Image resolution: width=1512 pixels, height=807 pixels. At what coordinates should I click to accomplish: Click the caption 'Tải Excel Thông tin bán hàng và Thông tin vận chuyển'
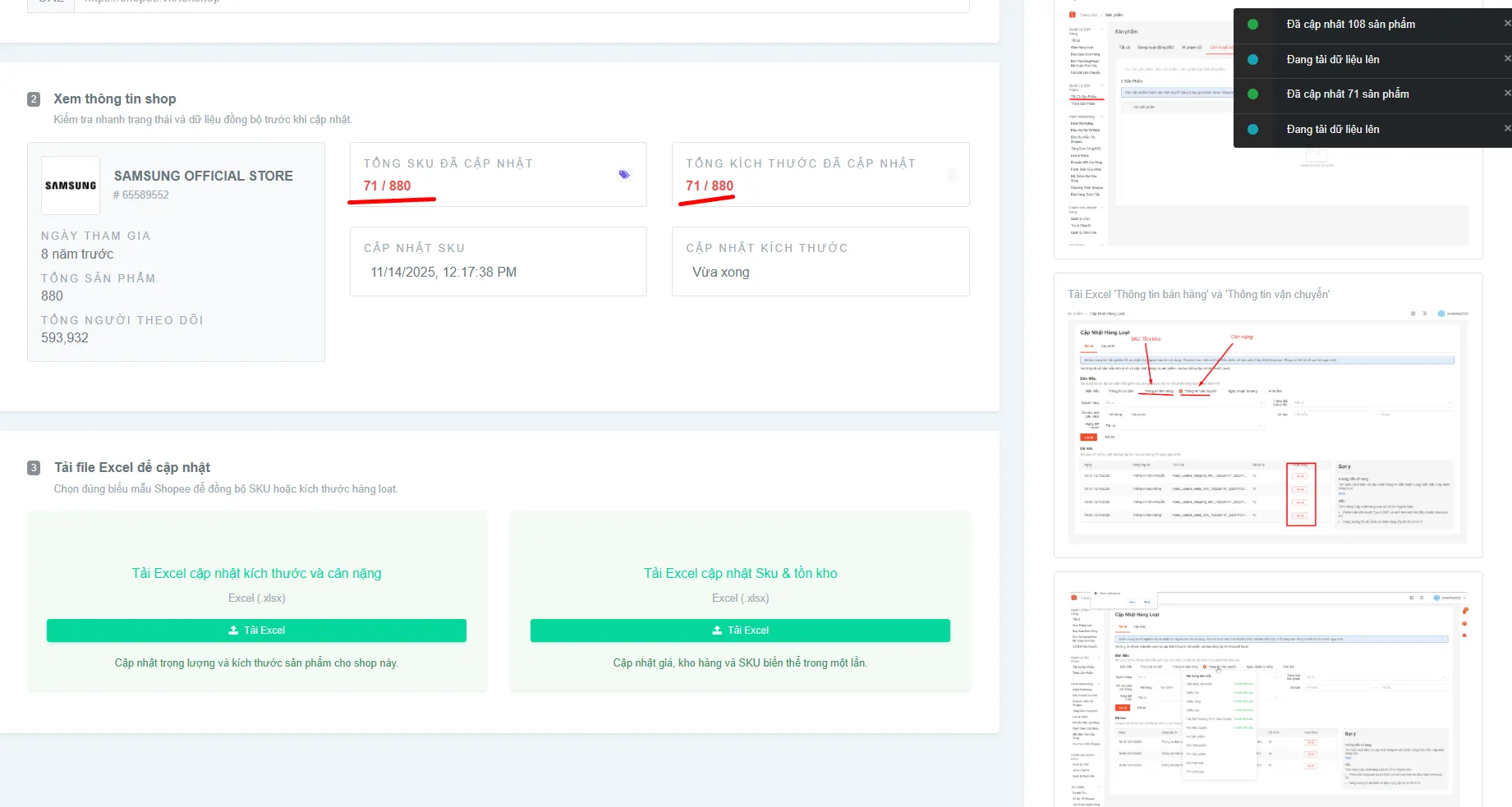(x=1199, y=295)
